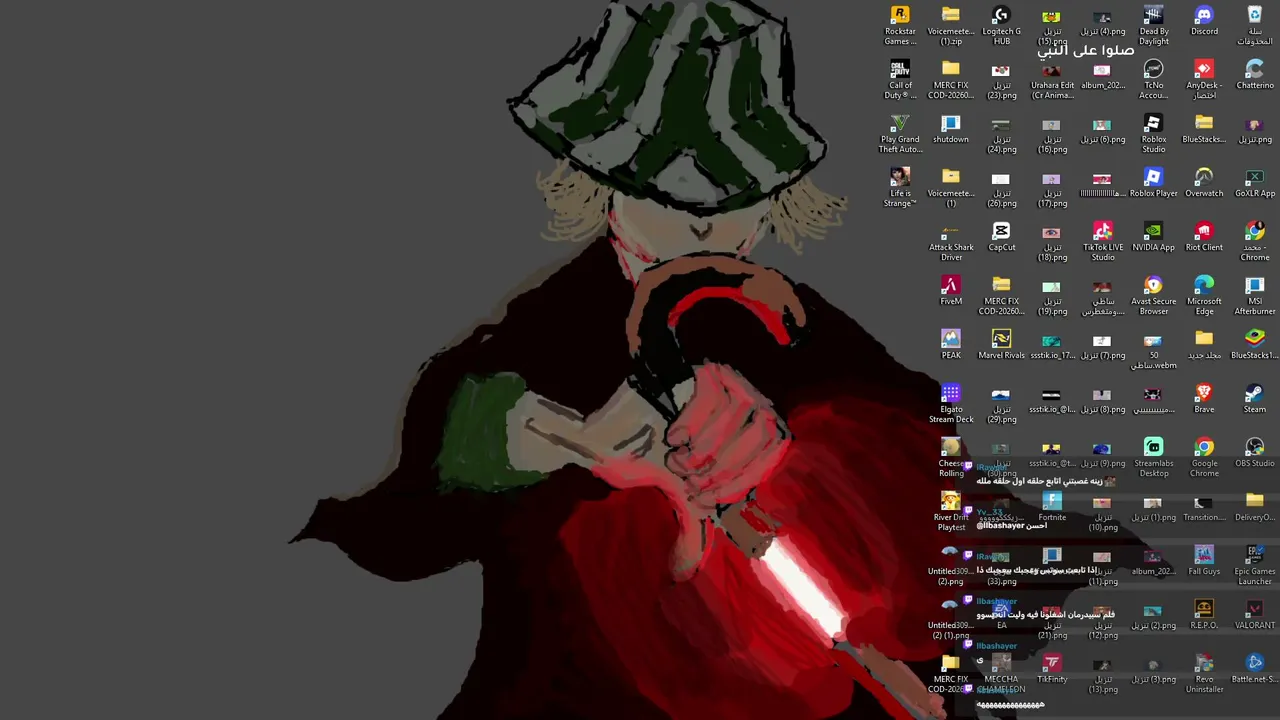The width and height of the screenshot is (1280, 720).
Task: Click the Untitled309 (2).png image file
Action: click(x=951, y=565)
